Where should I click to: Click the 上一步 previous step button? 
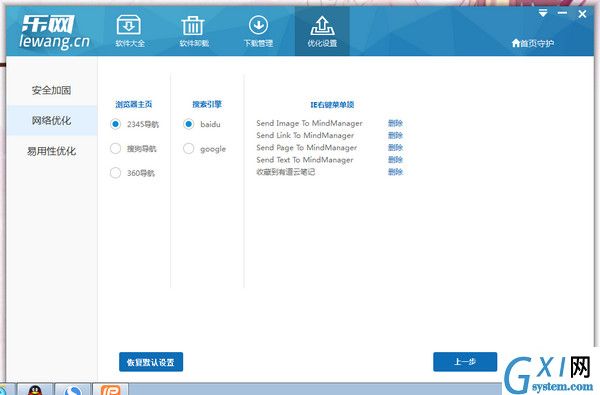[465, 362]
